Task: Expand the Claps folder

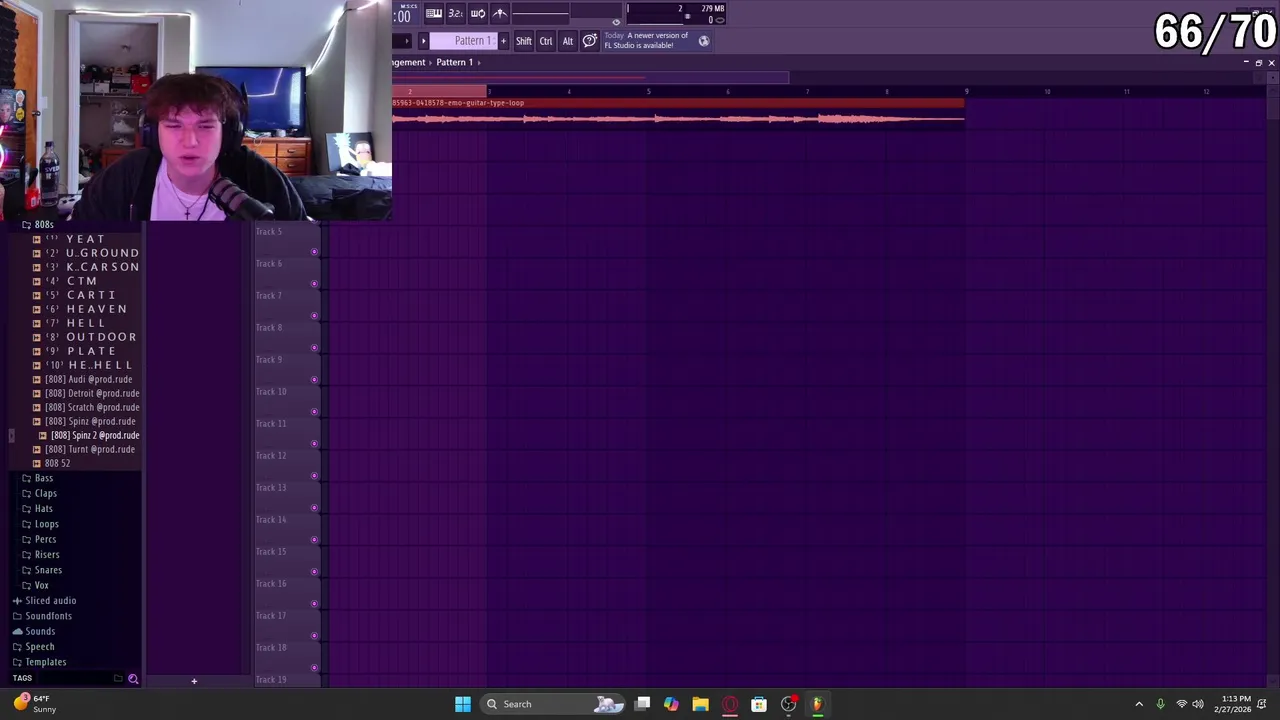Action: 40,493
